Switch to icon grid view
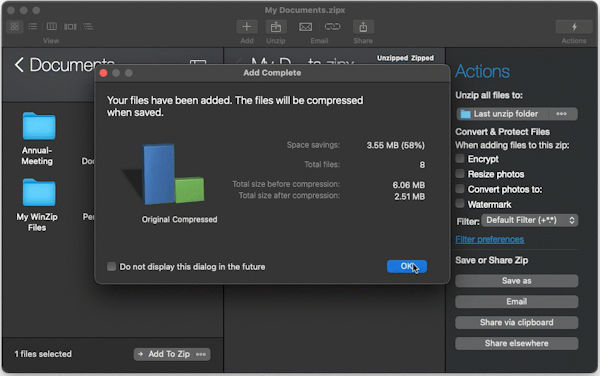The image size is (600, 376). 14,27
